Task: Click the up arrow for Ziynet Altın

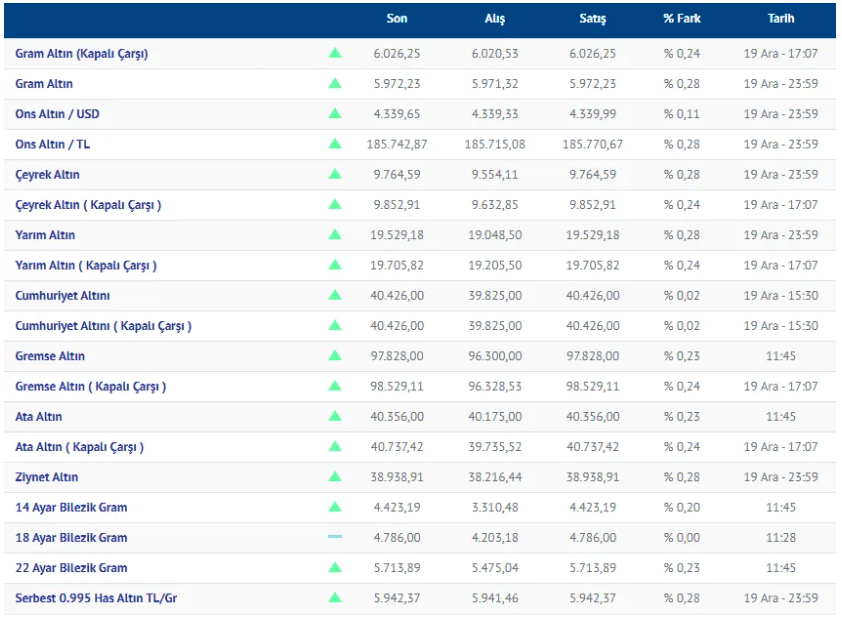Action: coord(335,477)
